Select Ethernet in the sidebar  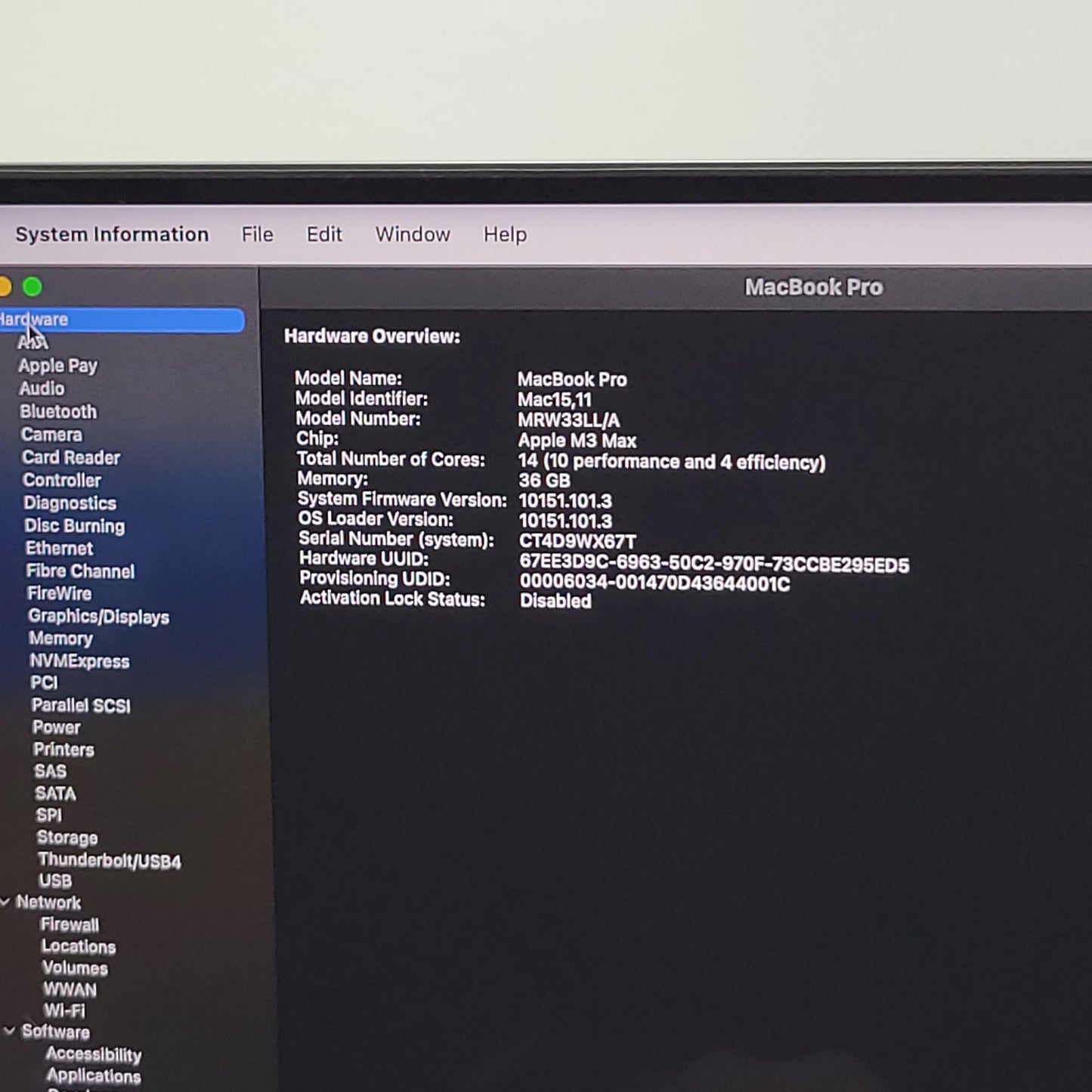click(59, 549)
